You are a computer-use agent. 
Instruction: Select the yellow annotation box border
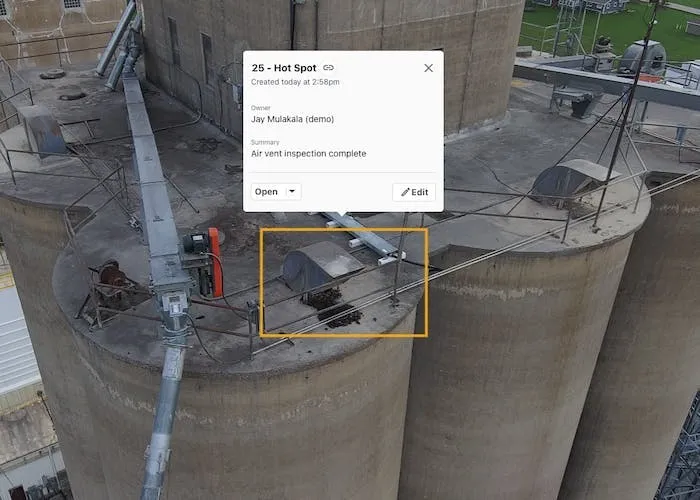(344, 230)
